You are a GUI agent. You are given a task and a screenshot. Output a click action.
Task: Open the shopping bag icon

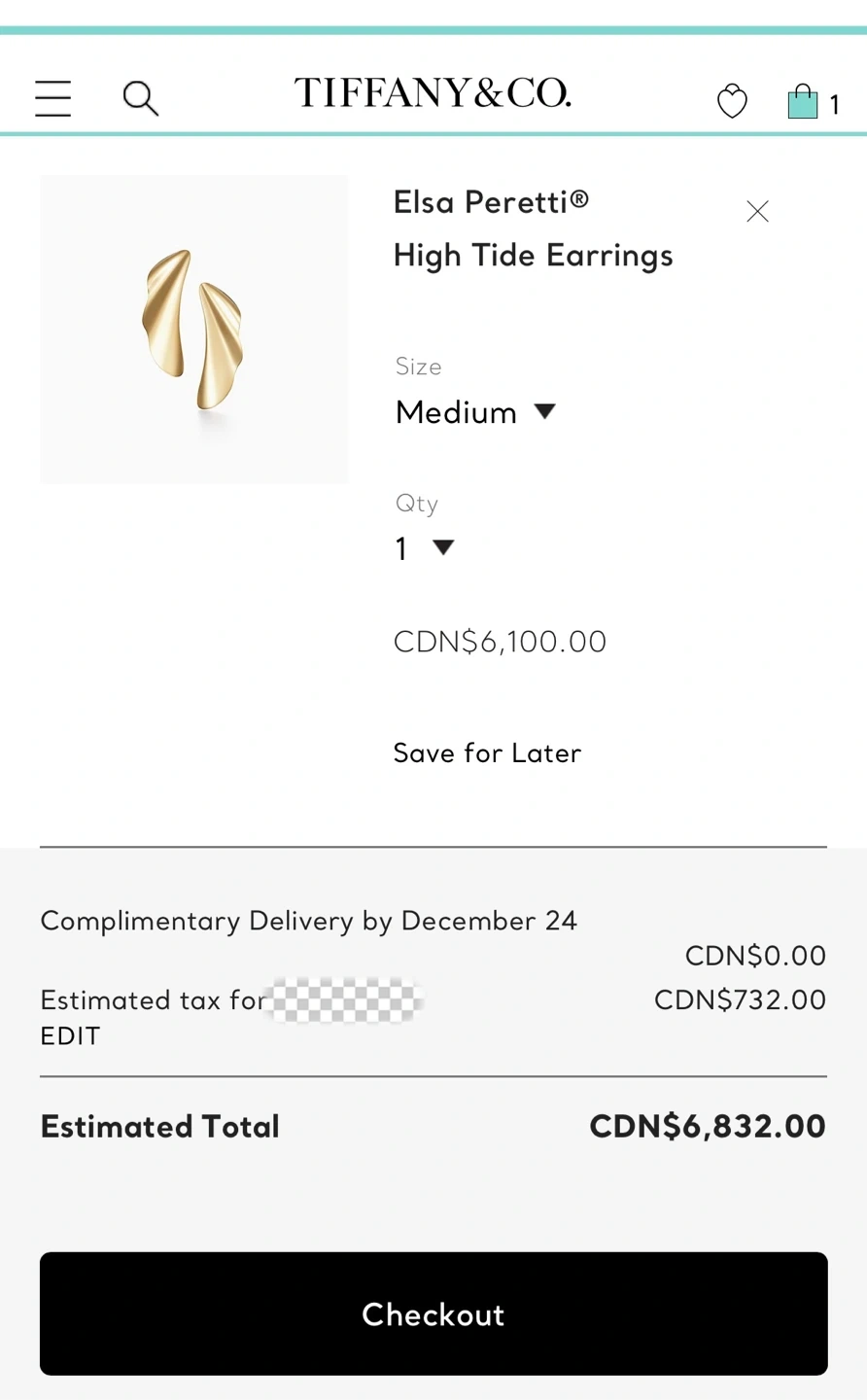pyautogui.click(x=803, y=101)
